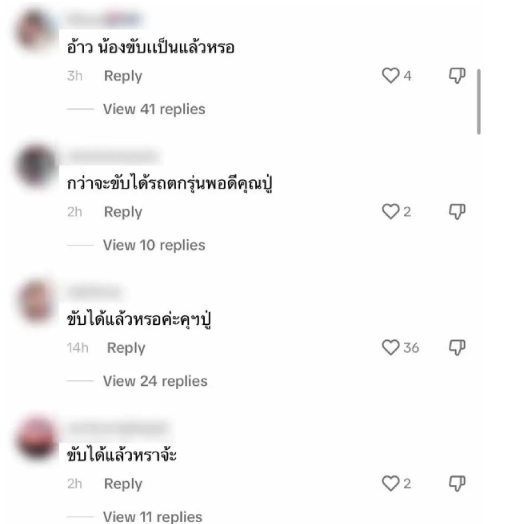
Task: Dislike the first comment posted 3h ago
Action: (x=457, y=76)
